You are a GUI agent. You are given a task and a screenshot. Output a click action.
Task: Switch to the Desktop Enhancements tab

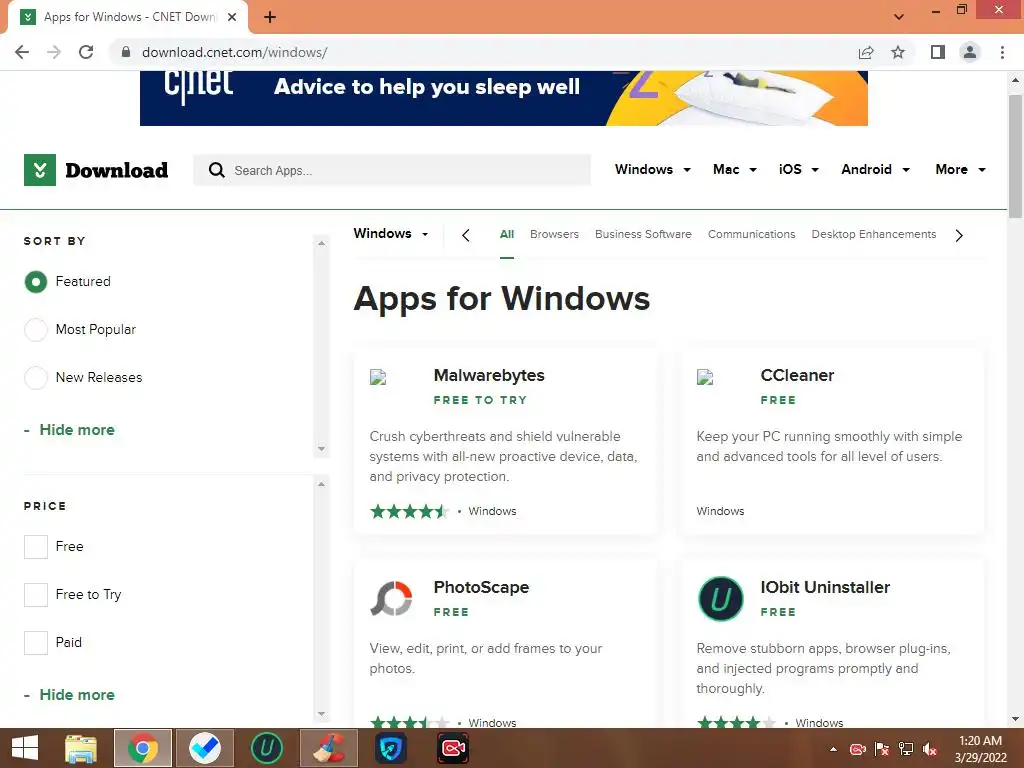(x=874, y=234)
